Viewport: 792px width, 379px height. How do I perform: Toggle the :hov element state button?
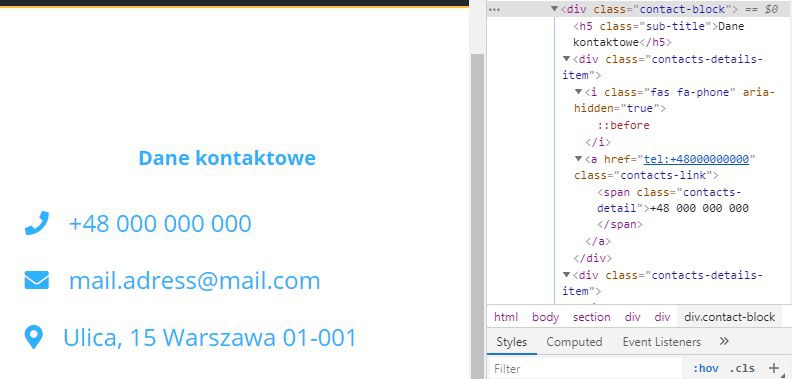[x=705, y=368]
